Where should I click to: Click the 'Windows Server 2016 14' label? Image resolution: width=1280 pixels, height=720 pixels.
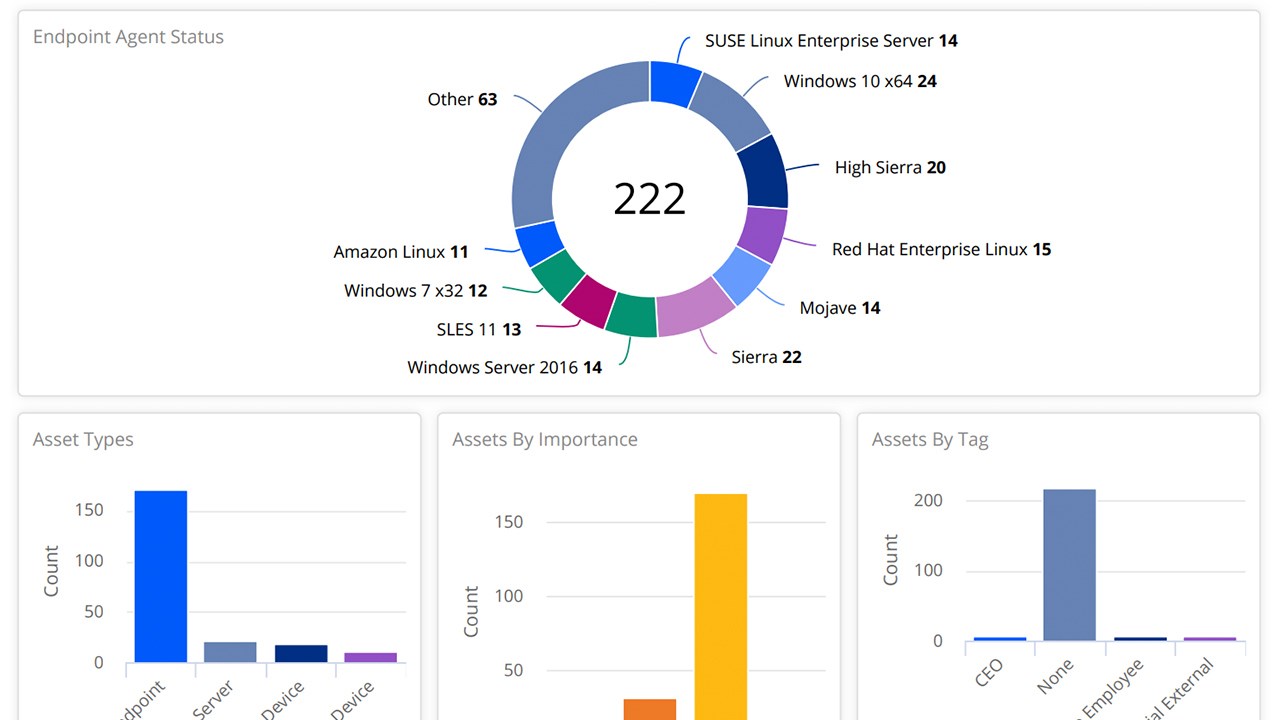click(x=504, y=367)
